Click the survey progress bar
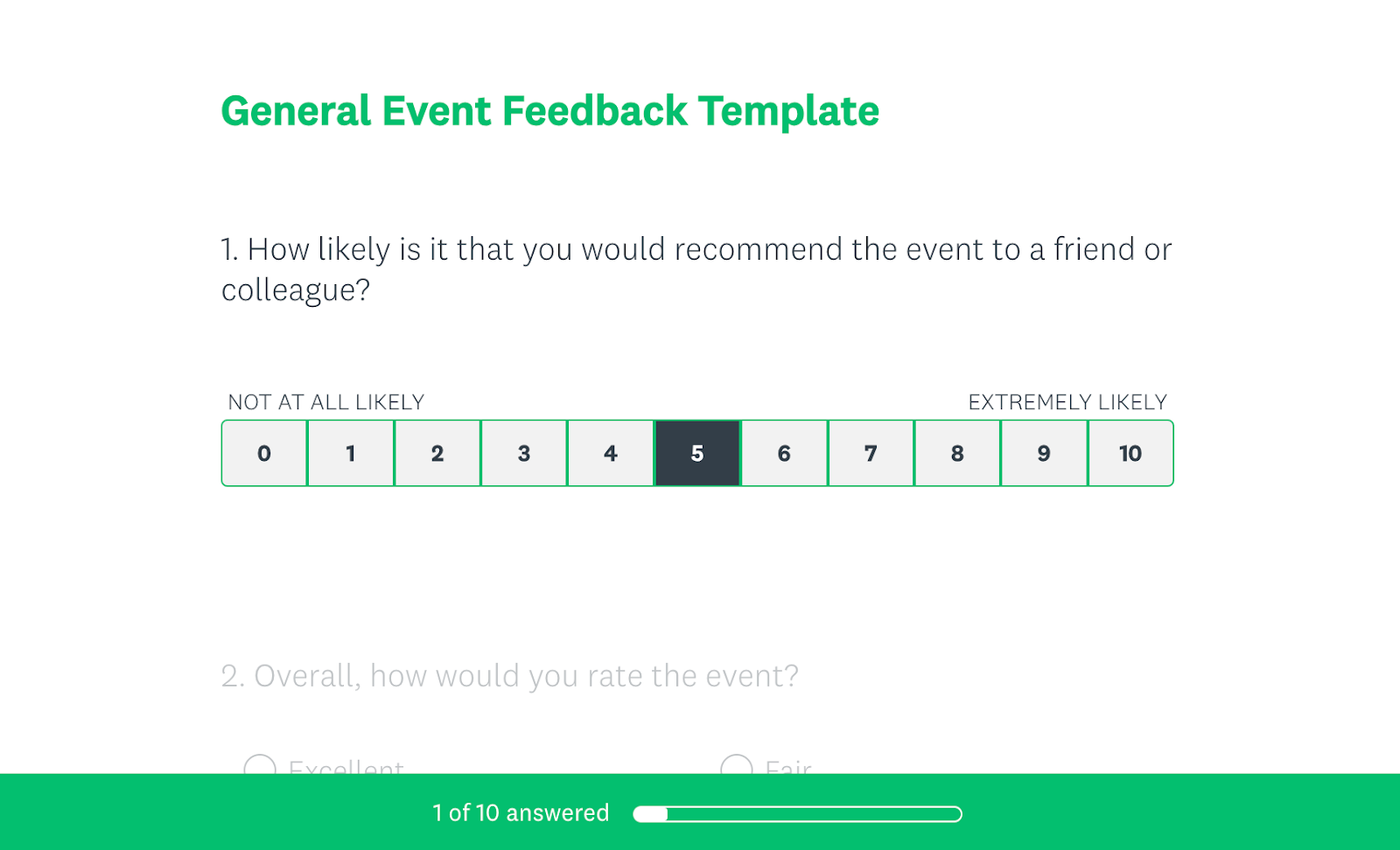The image size is (1400, 850). tap(796, 812)
